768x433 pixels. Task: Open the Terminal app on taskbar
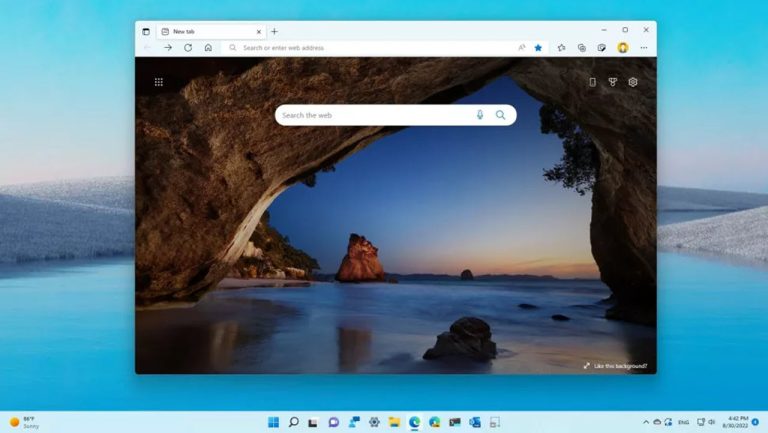coord(455,422)
